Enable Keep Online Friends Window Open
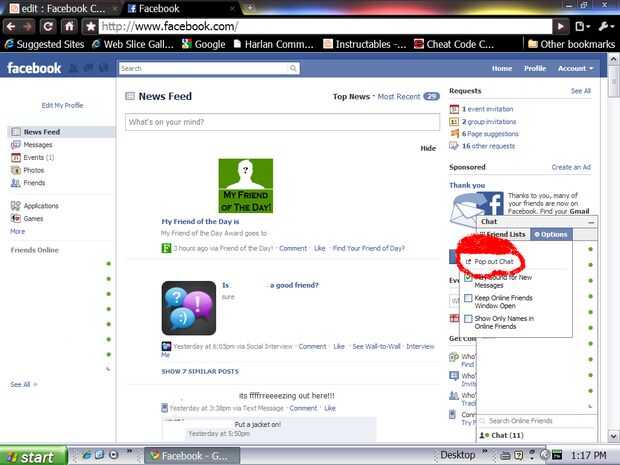Screen dimensions: 620x465 (x=468, y=298)
